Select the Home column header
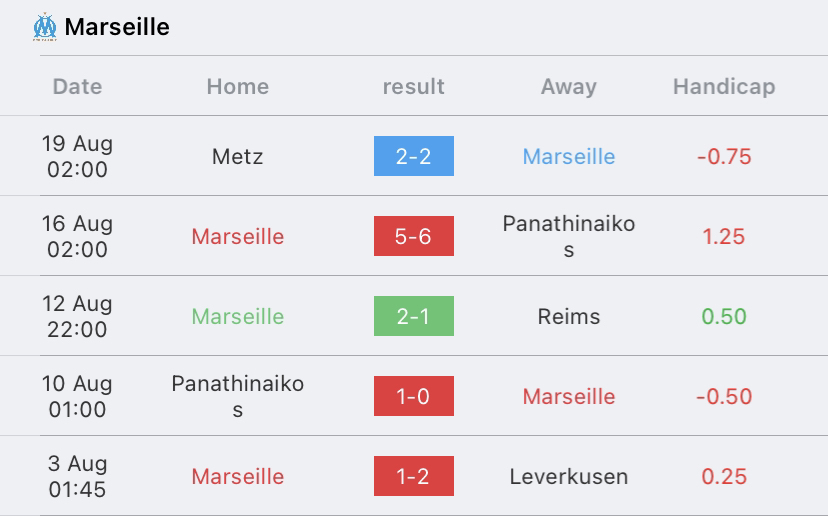 coord(238,86)
